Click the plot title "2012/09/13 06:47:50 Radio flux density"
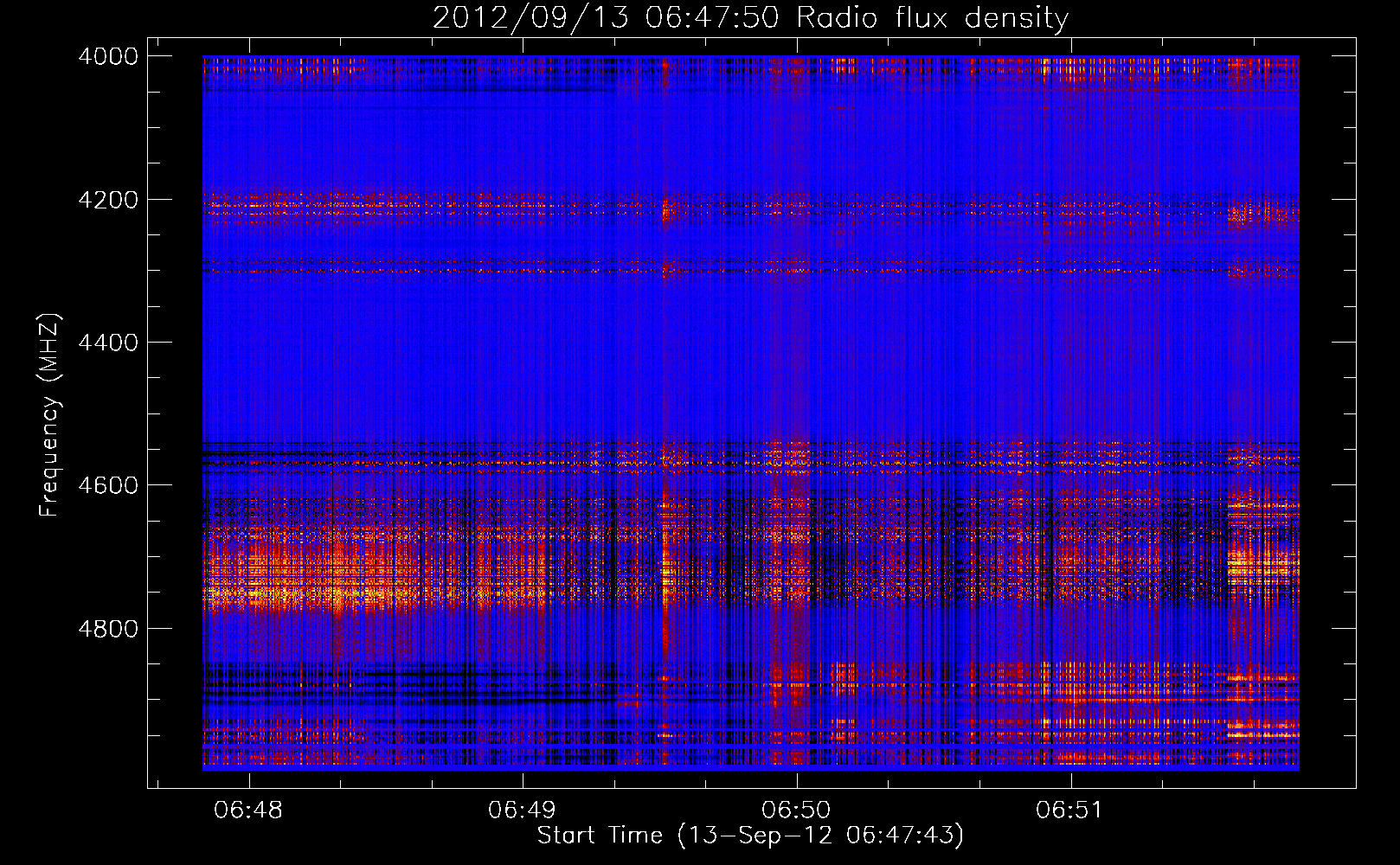1400x865 pixels. tap(750, 17)
